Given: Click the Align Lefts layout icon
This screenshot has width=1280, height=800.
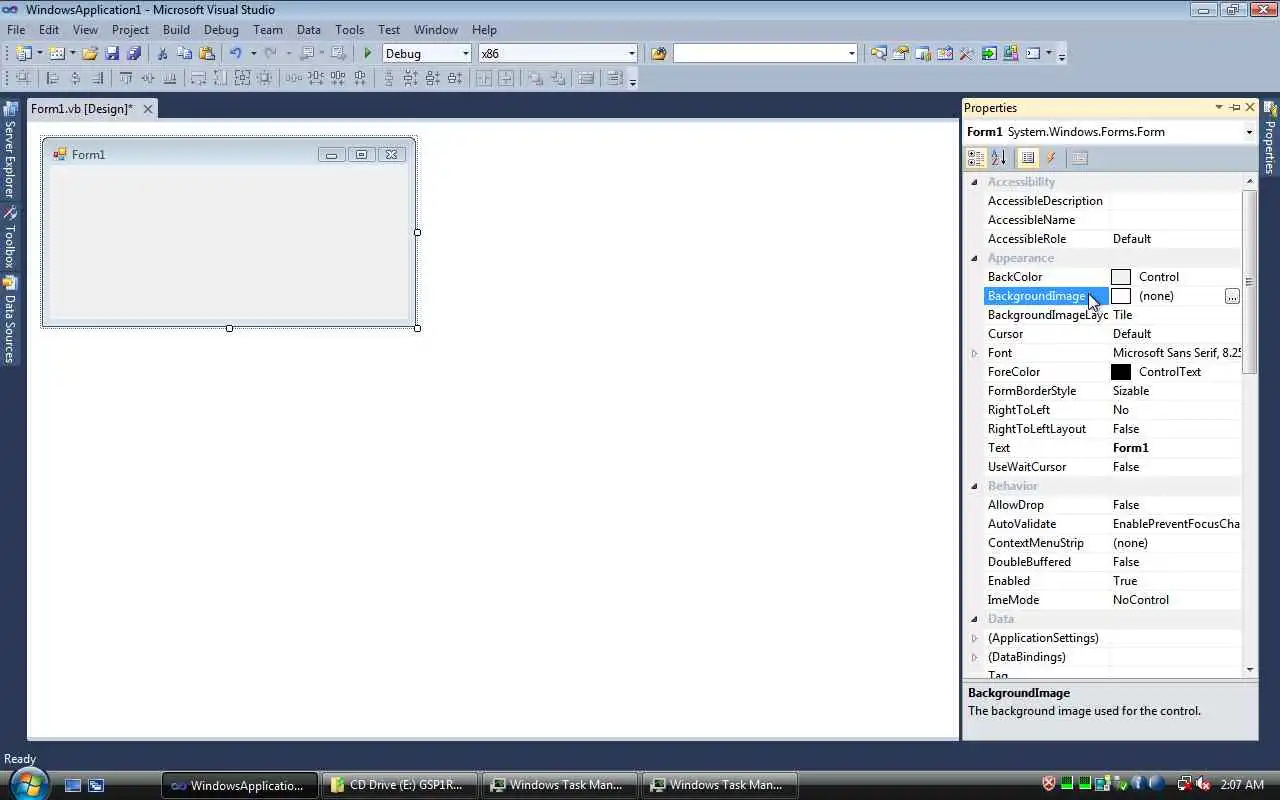Looking at the screenshot, I should click(53, 78).
